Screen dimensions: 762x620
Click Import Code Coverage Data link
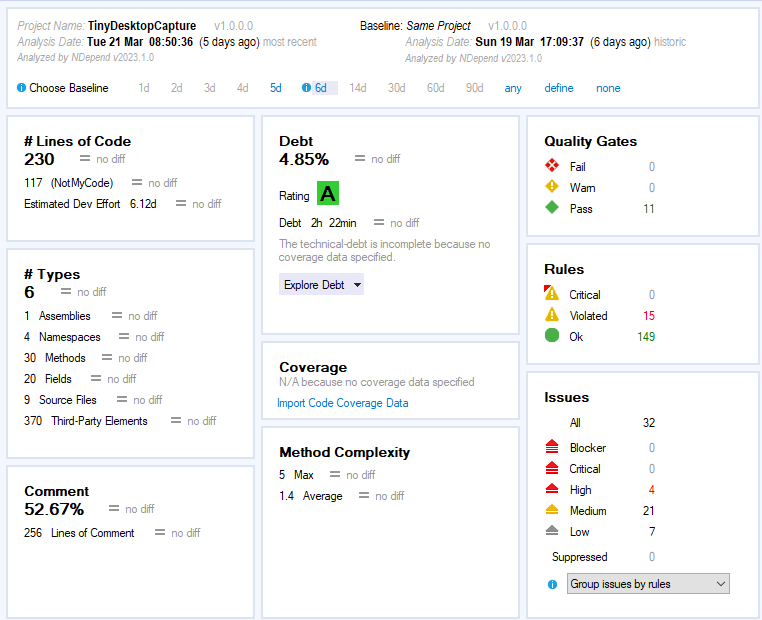(x=343, y=403)
